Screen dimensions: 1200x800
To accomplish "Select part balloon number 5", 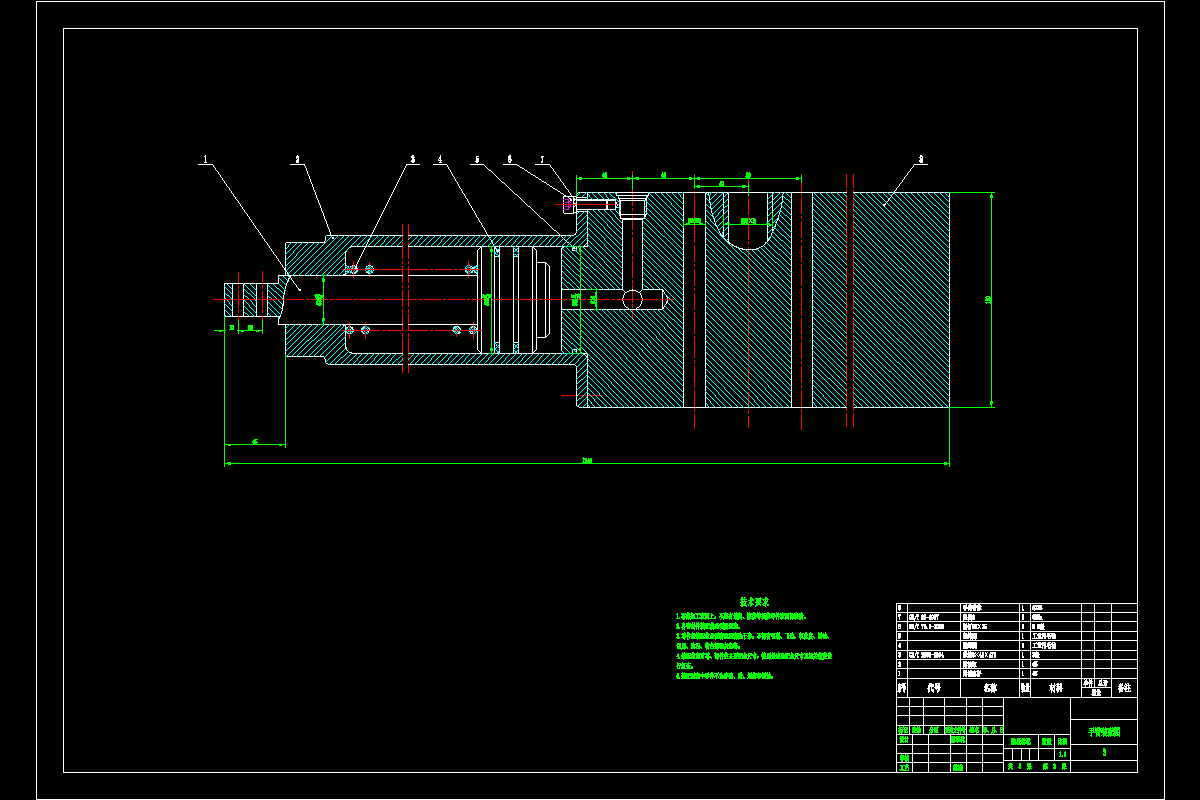I will click(477, 159).
